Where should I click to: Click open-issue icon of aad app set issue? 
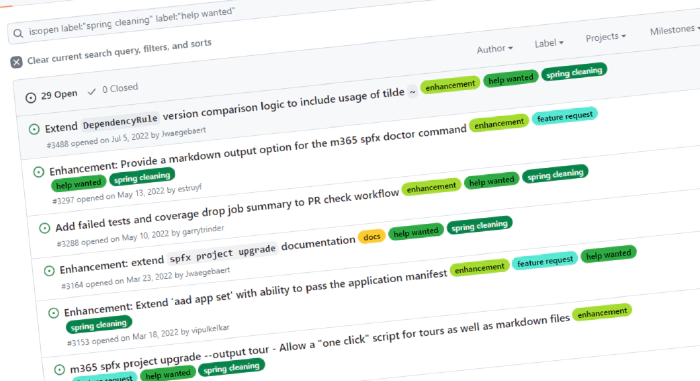click(x=54, y=313)
